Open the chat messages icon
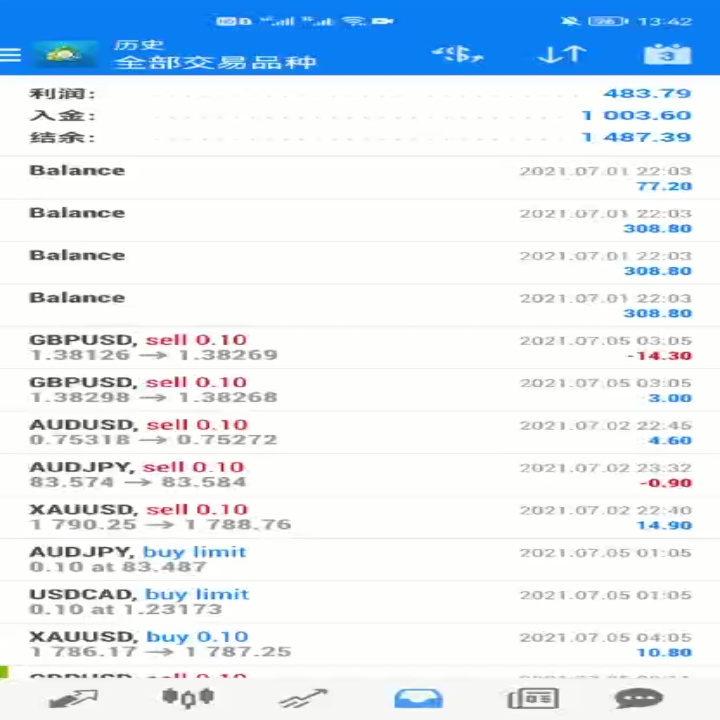Viewport: 720px width, 720px height. (x=639, y=698)
